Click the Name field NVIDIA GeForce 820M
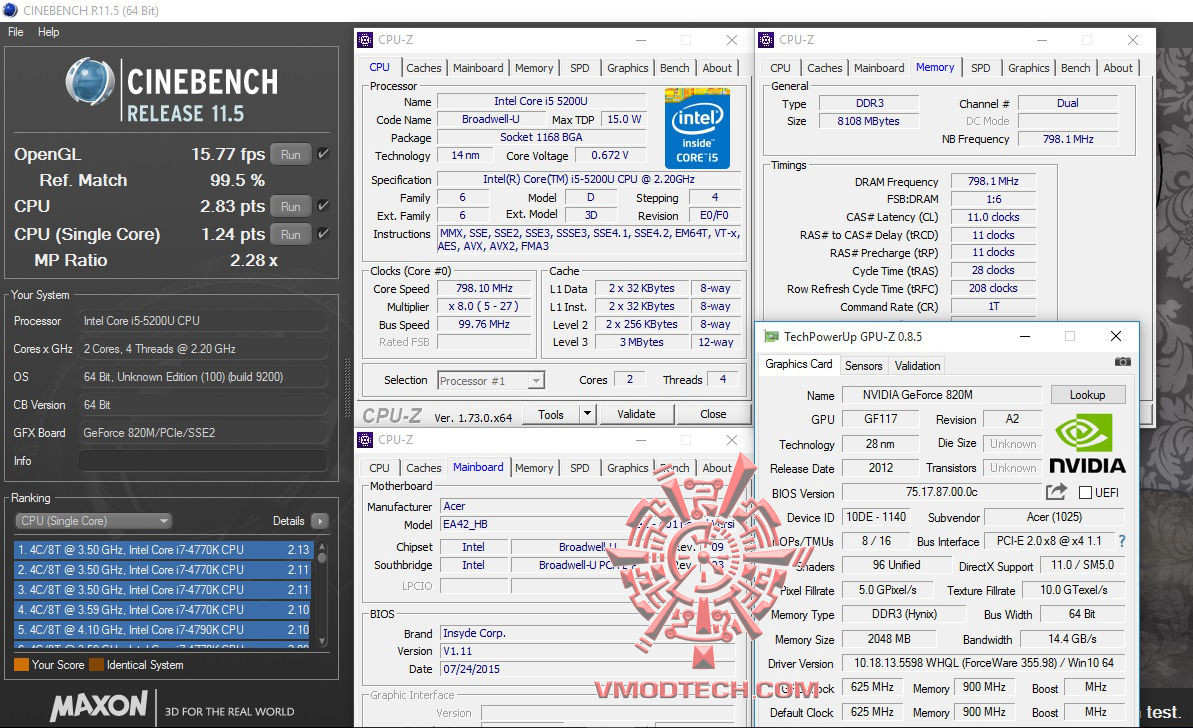This screenshot has height=728, width=1193. [x=941, y=395]
